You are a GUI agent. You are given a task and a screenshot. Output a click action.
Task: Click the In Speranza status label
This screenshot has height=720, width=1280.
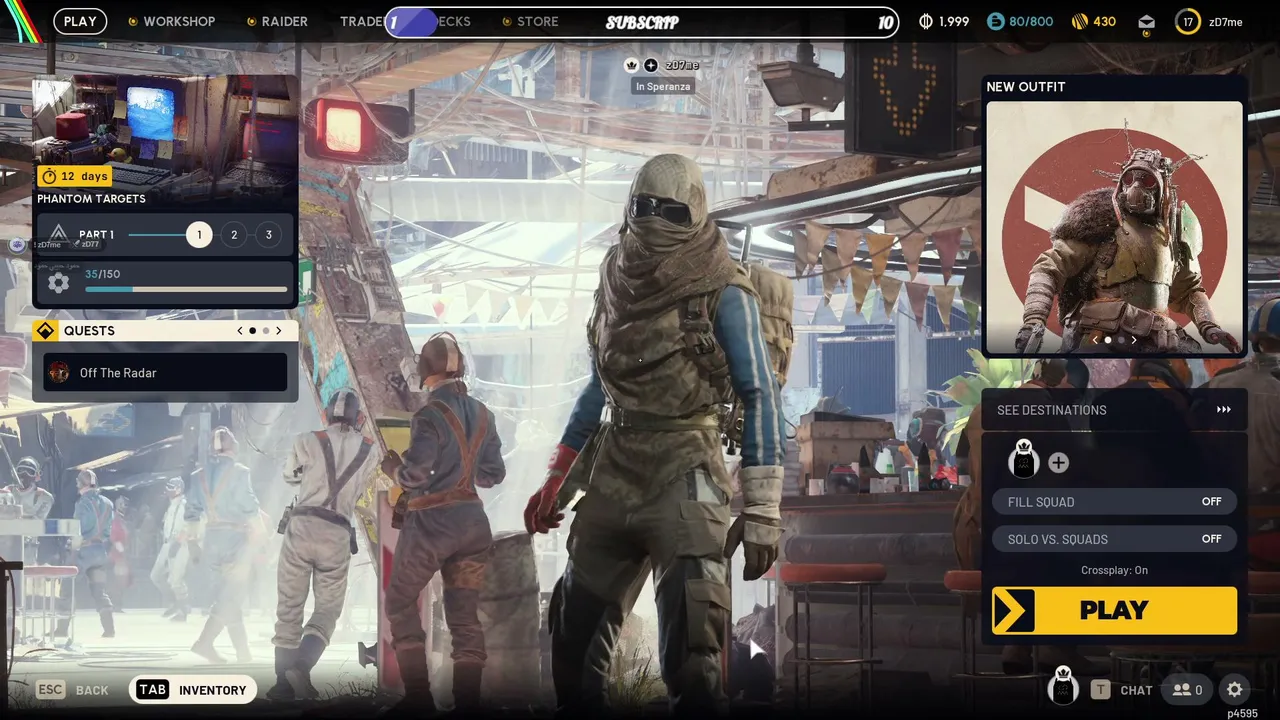click(x=663, y=86)
